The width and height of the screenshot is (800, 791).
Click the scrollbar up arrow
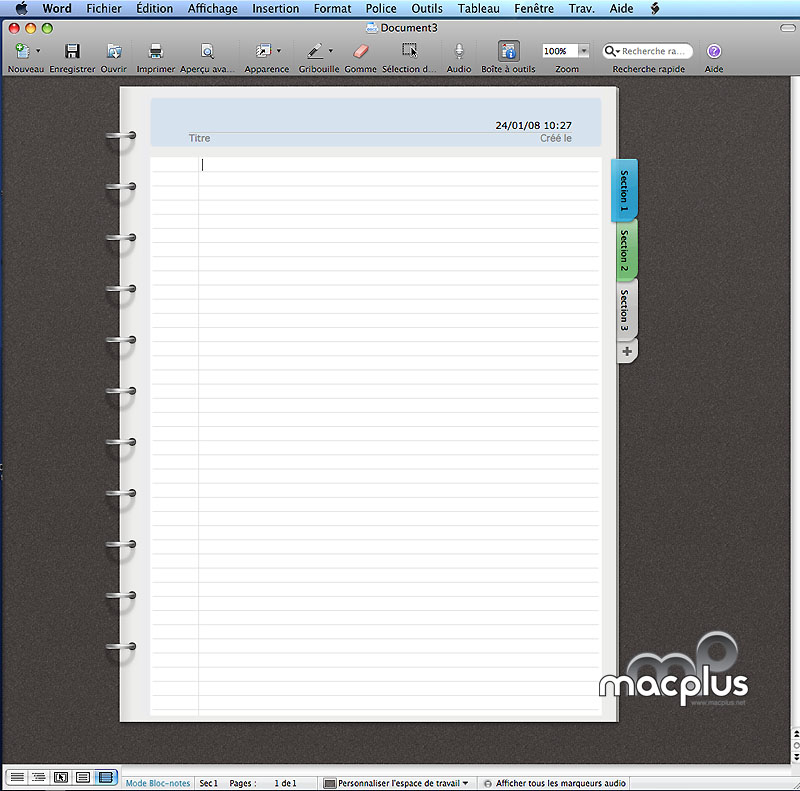(x=795, y=734)
